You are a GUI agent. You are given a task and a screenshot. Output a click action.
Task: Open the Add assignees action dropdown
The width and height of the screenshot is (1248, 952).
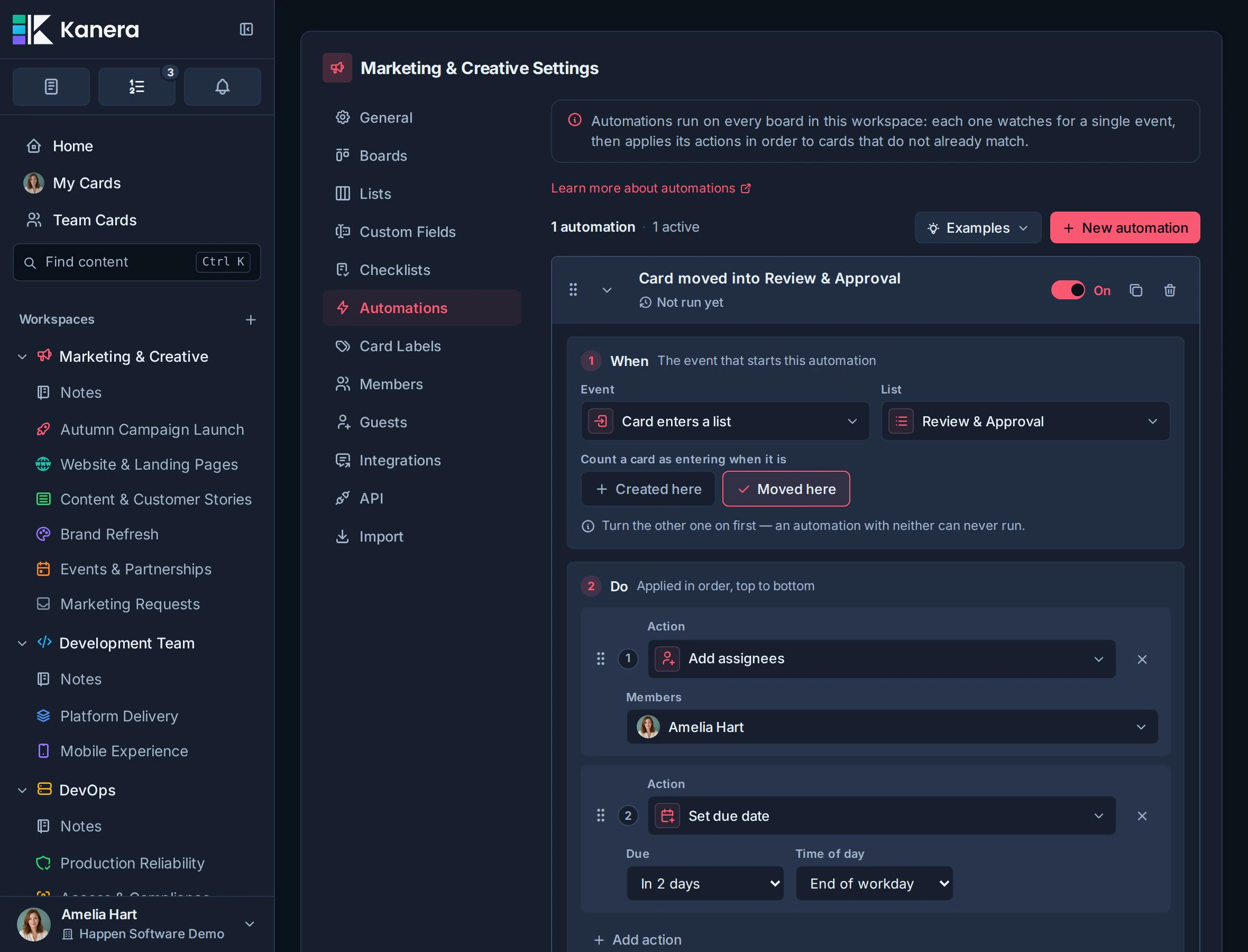(882, 658)
